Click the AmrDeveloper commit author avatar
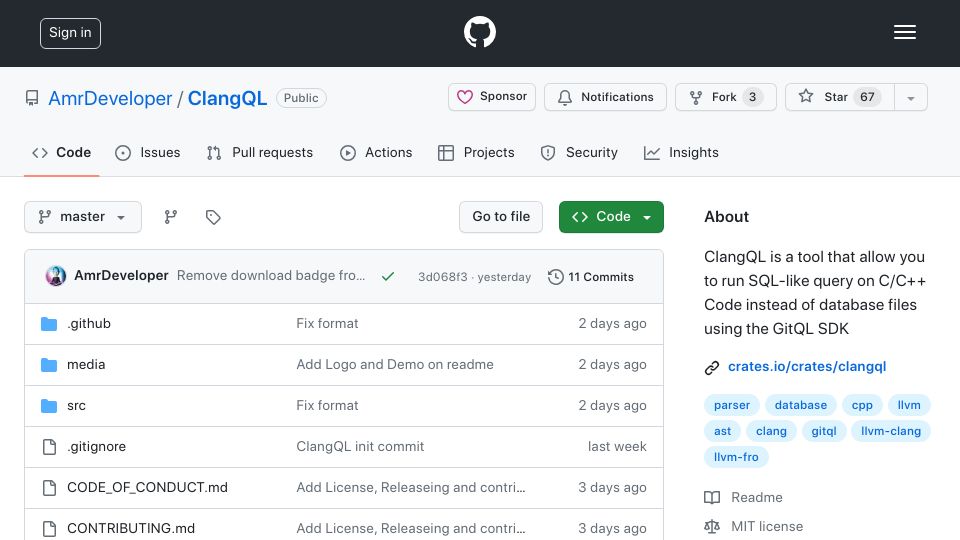The width and height of the screenshot is (960, 540). (x=56, y=276)
